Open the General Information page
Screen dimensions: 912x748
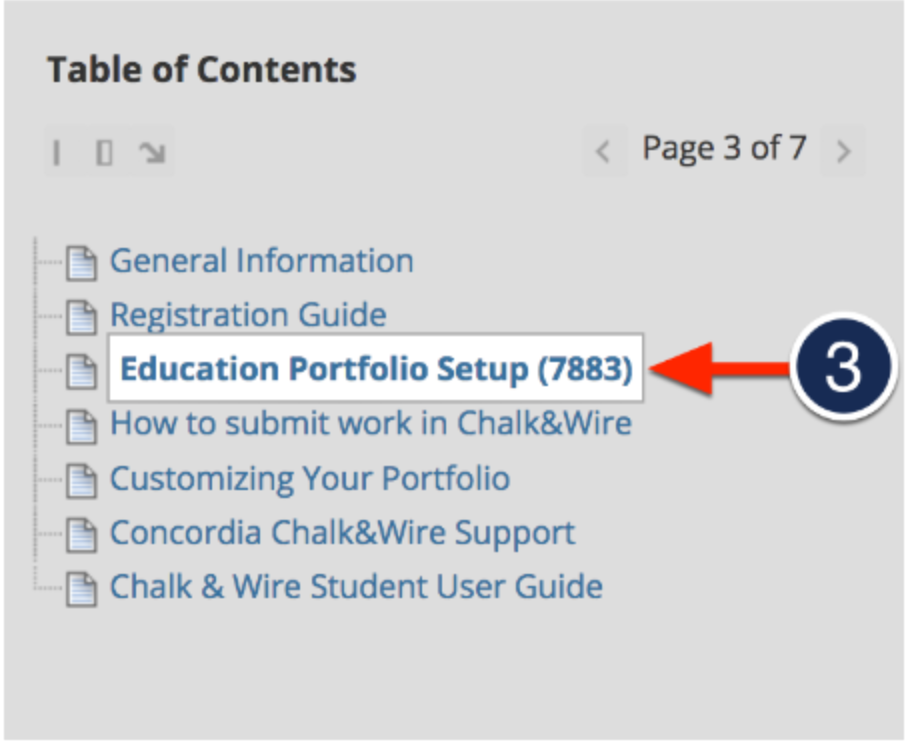coord(262,260)
